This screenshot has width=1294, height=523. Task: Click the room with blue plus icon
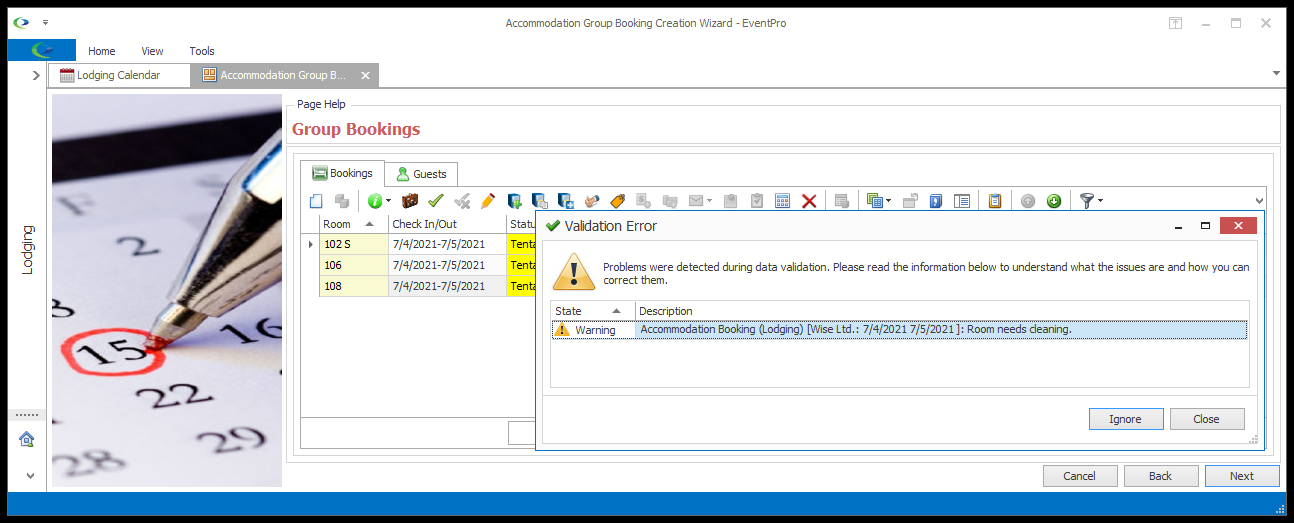(x=566, y=201)
